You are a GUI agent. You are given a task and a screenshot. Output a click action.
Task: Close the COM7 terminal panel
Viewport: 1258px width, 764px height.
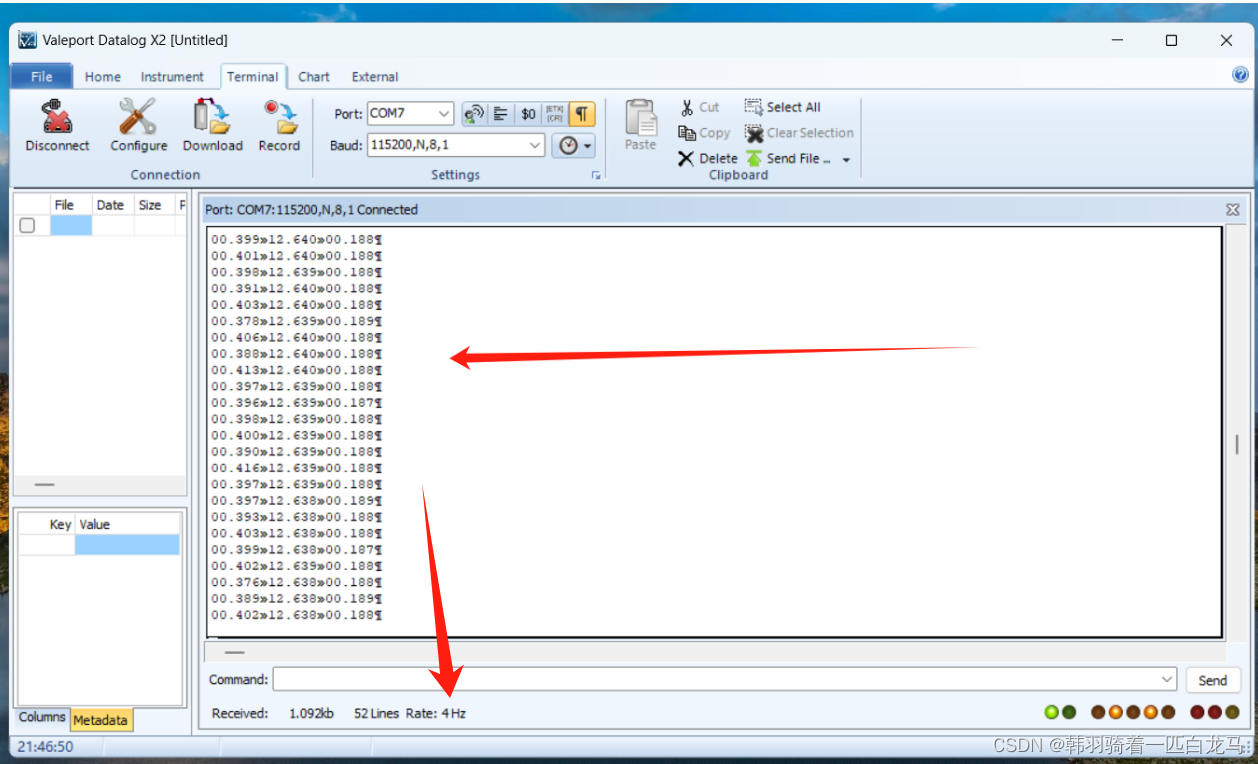pyautogui.click(x=1233, y=210)
